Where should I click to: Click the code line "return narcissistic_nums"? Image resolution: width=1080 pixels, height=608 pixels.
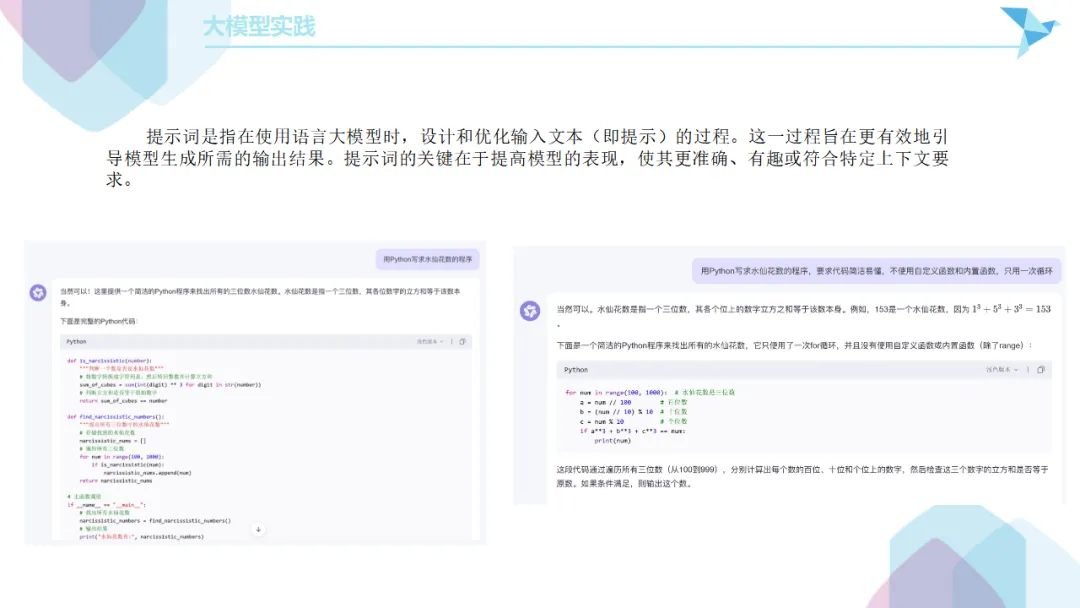coord(116,481)
